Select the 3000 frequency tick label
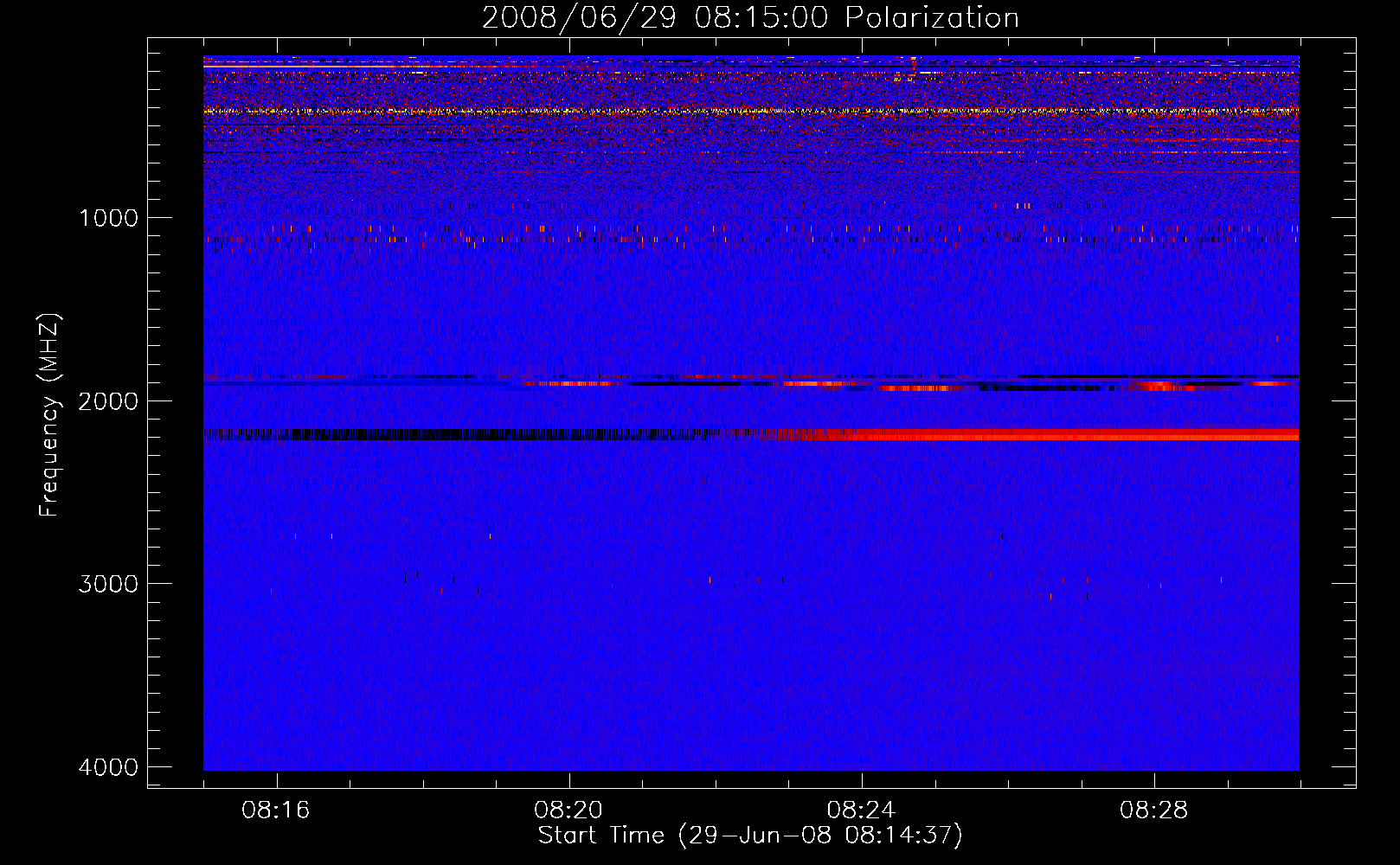Viewport: 1400px width, 865px height. pos(108,584)
